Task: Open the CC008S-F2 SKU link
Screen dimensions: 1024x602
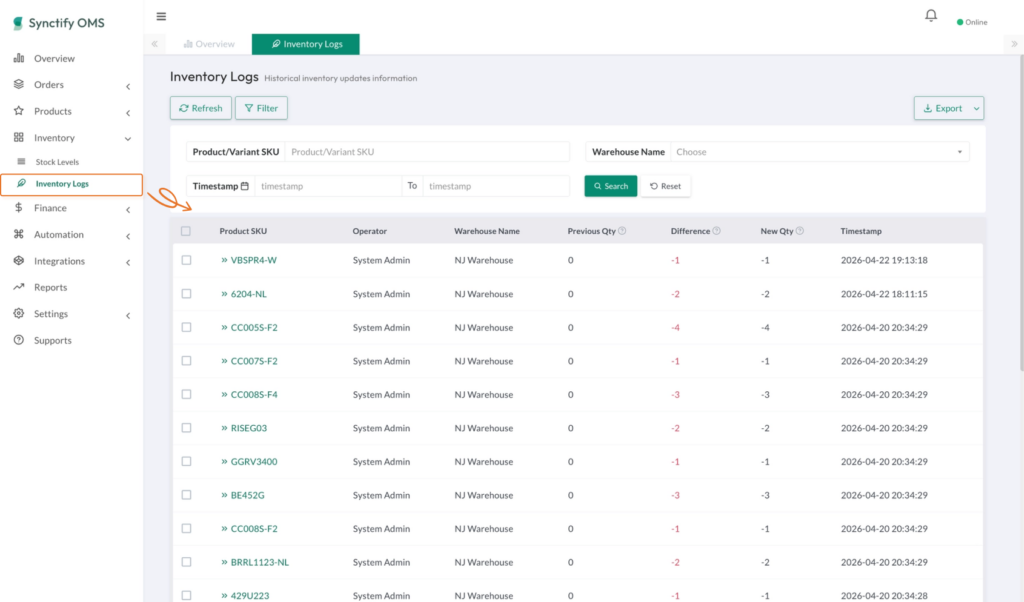Action: click(254, 528)
